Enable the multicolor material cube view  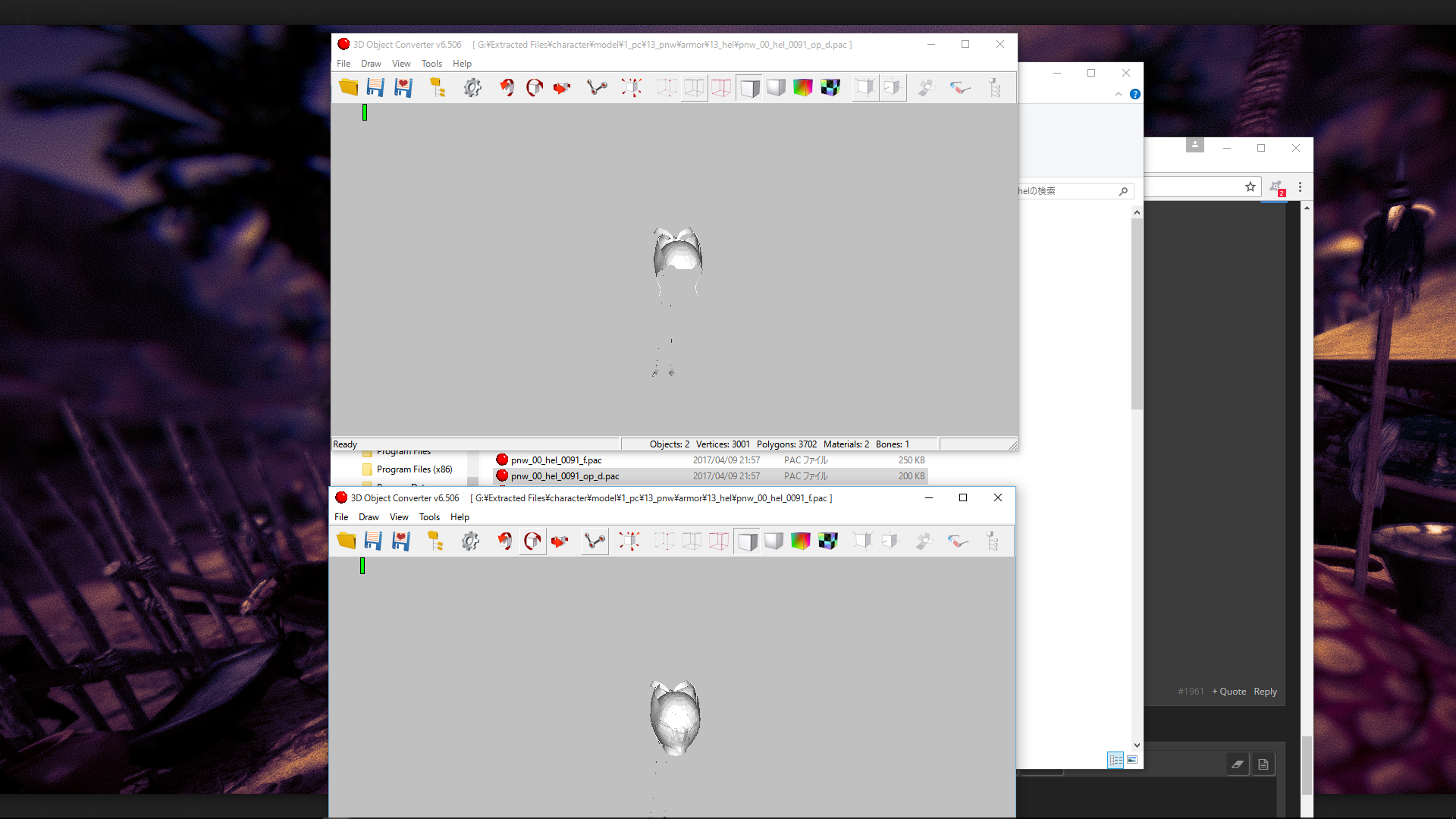(x=802, y=87)
